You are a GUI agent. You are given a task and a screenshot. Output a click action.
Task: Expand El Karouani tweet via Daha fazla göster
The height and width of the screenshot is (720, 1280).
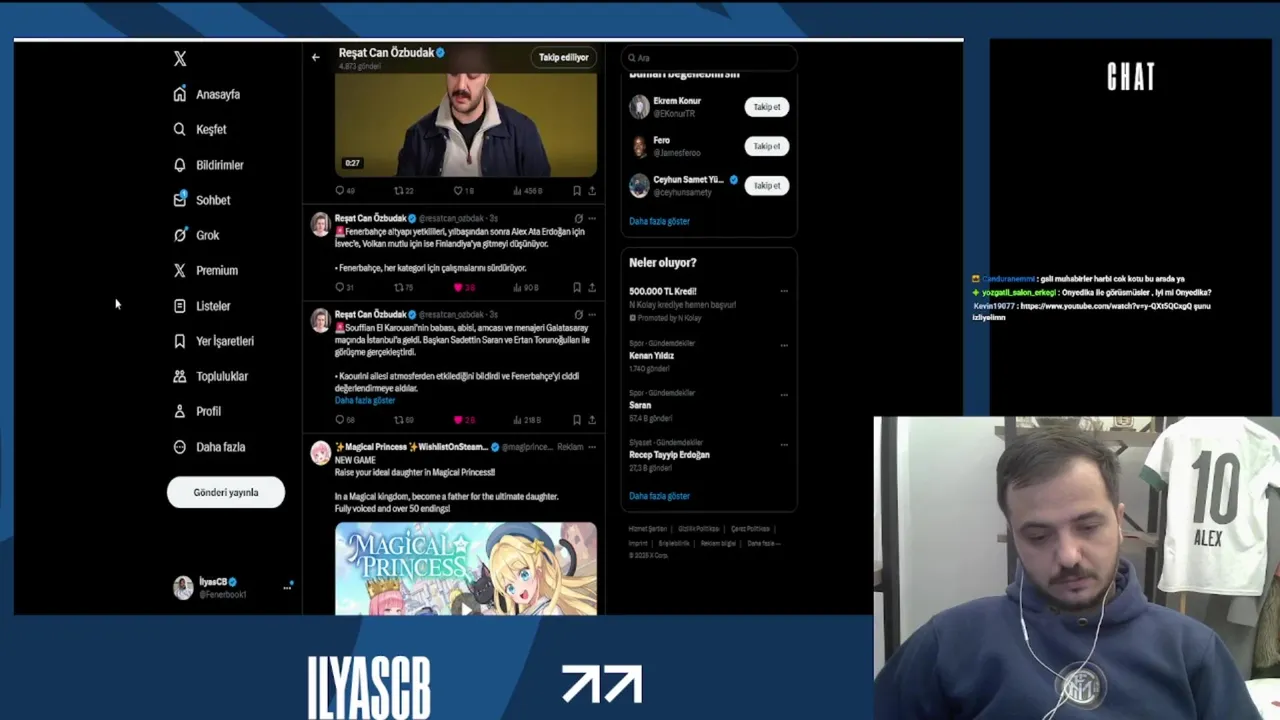365,400
